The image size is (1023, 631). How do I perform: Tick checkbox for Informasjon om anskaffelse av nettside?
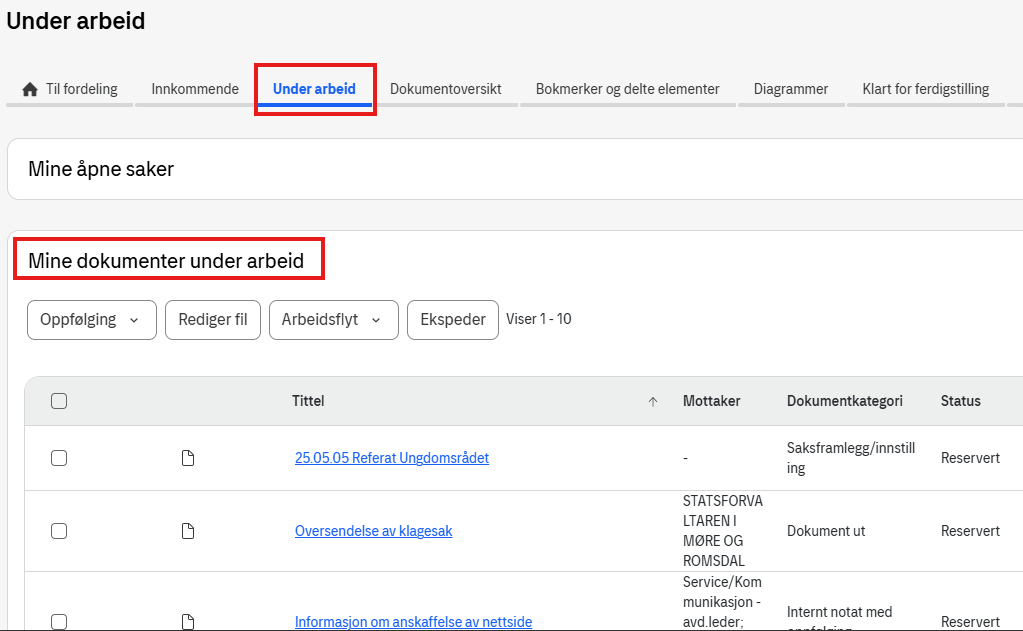coord(59,621)
